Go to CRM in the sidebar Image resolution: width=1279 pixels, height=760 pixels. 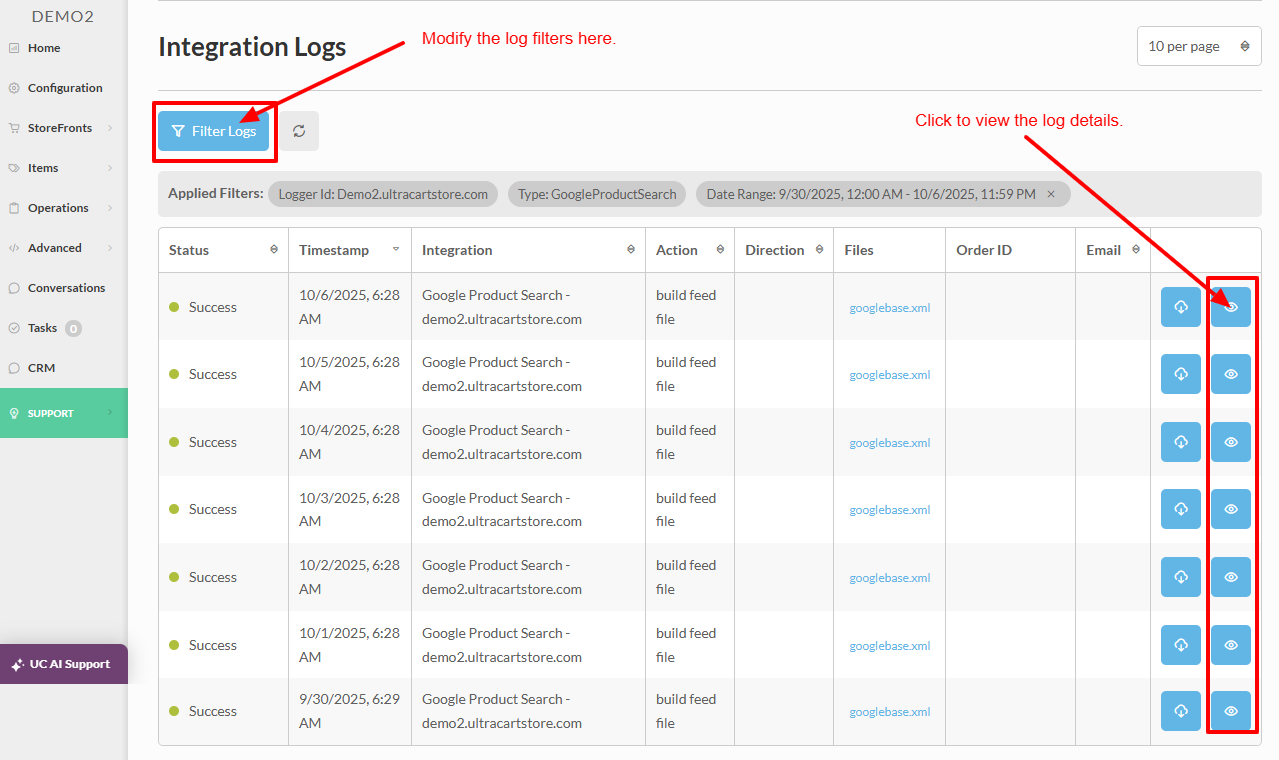41,368
